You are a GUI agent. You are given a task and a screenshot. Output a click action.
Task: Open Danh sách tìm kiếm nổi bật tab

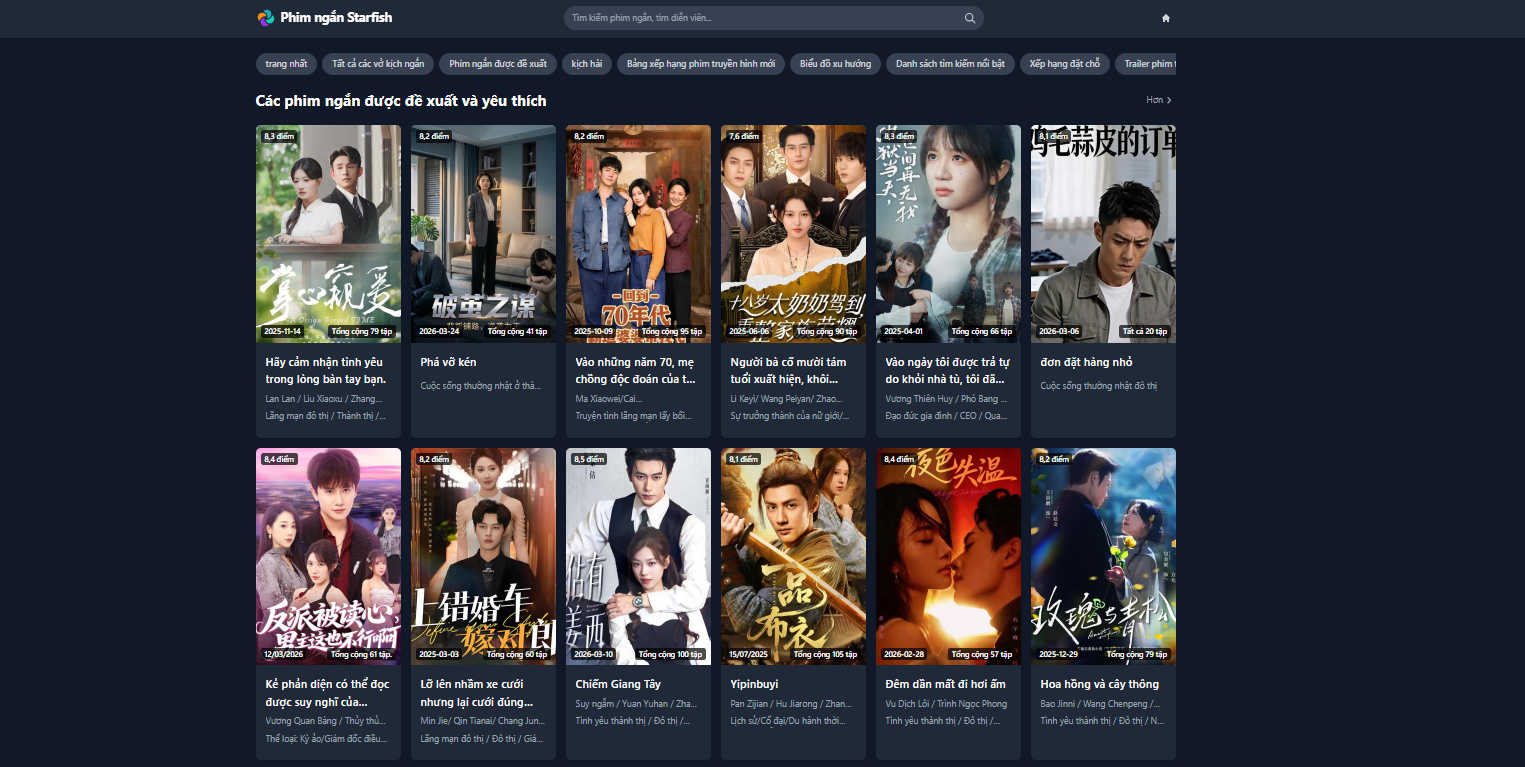click(x=950, y=64)
